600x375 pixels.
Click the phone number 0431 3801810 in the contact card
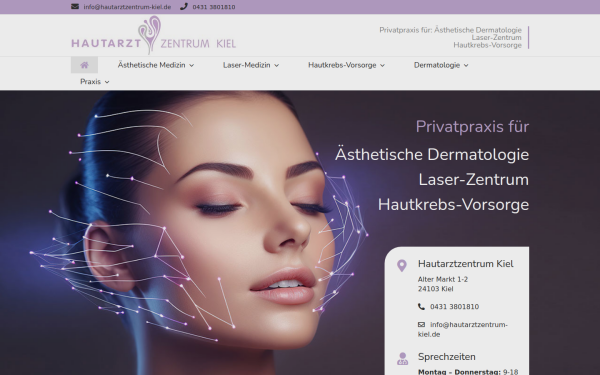pyautogui.click(x=454, y=307)
